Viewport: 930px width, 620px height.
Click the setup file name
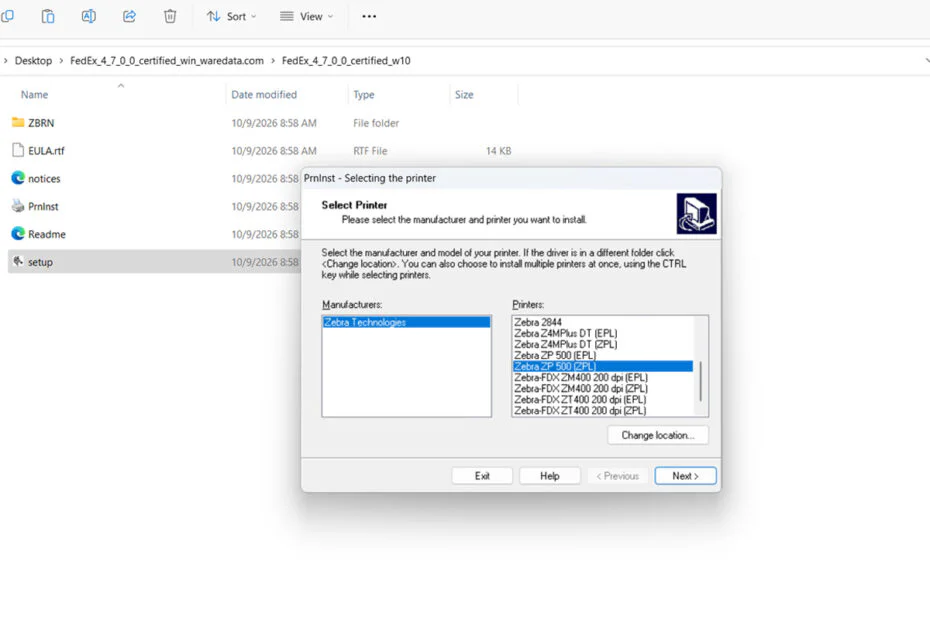[x=40, y=262]
